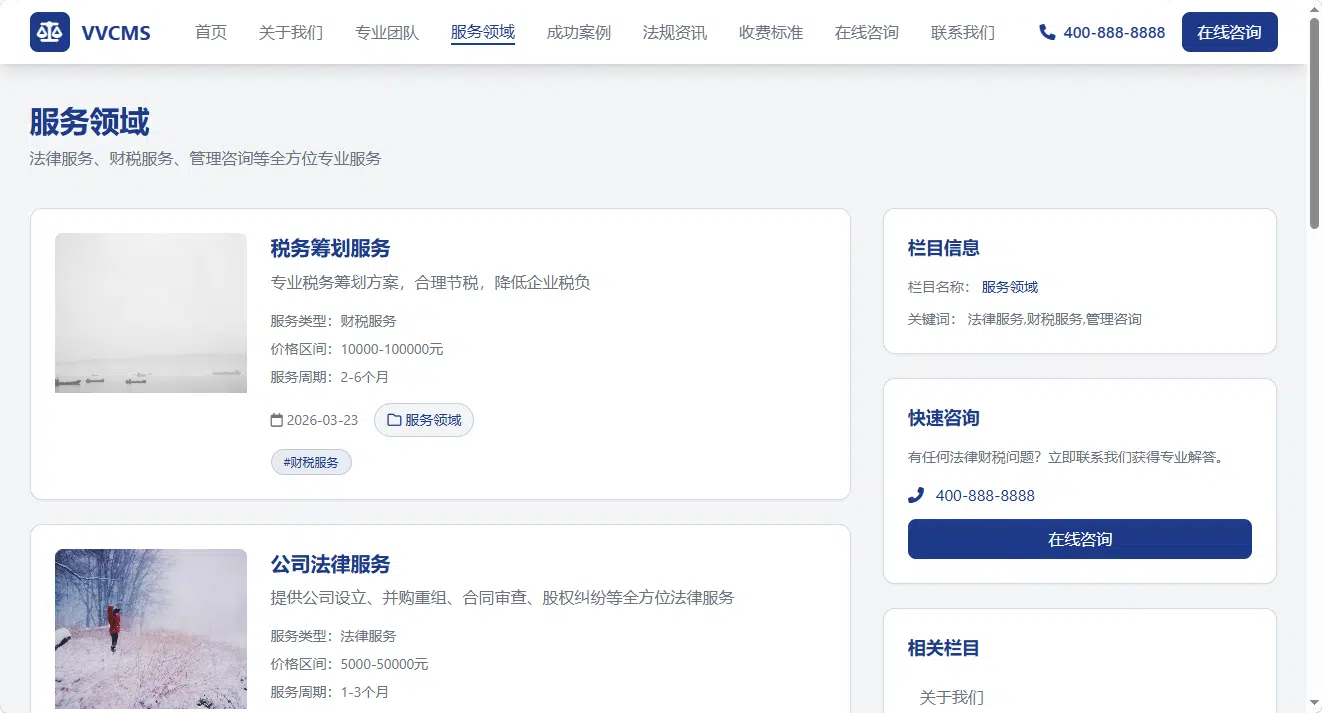This screenshot has height=713, width=1322.
Task: Click the phone icon in the 快速咨询 panel
Action: [x=915, y=495]
